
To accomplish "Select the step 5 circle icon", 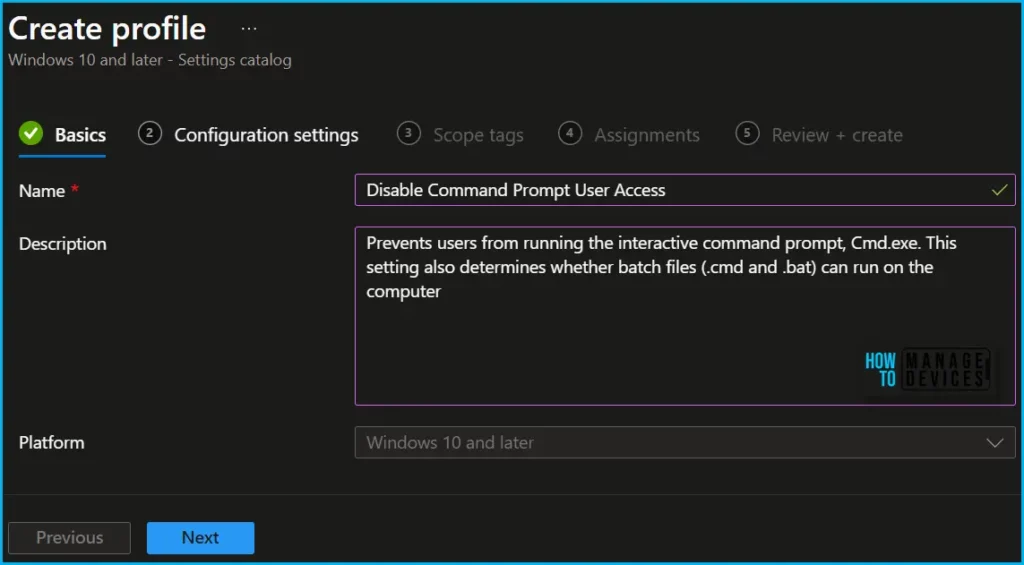I will click(746, 134).
